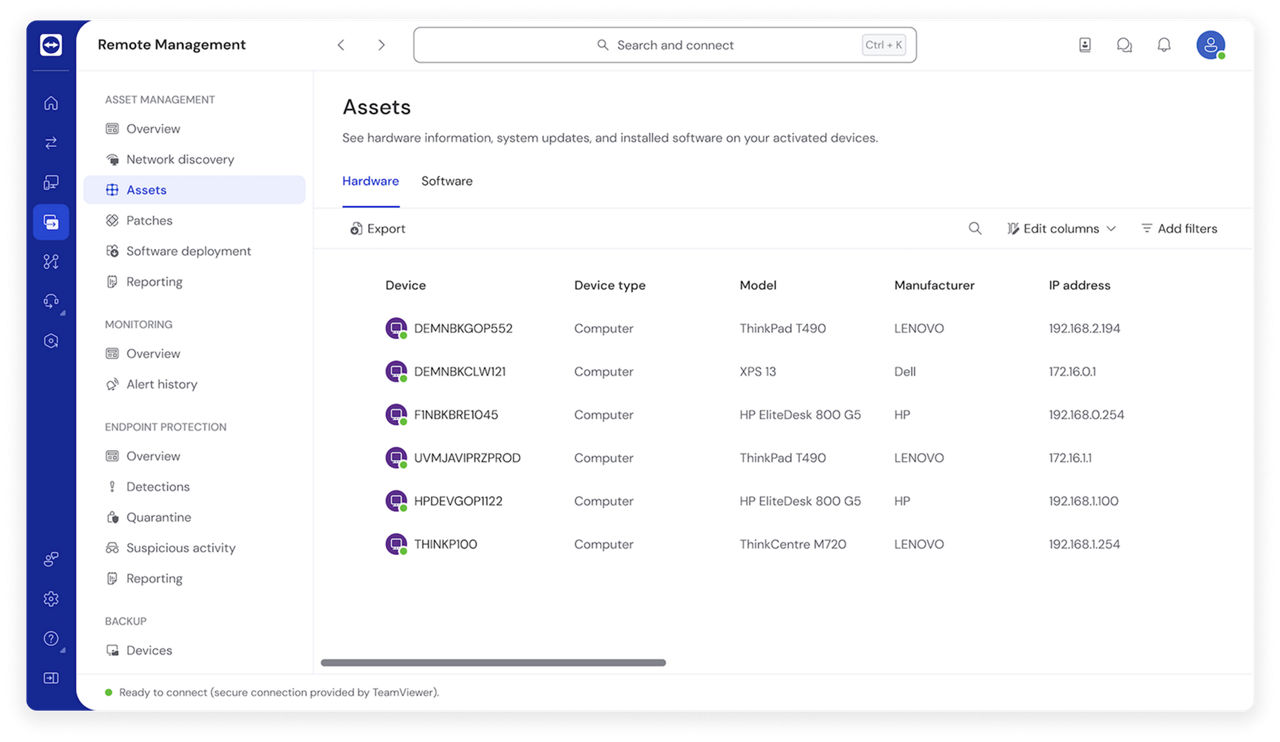Open Patches under Asset Management

[x=149, y=220]
